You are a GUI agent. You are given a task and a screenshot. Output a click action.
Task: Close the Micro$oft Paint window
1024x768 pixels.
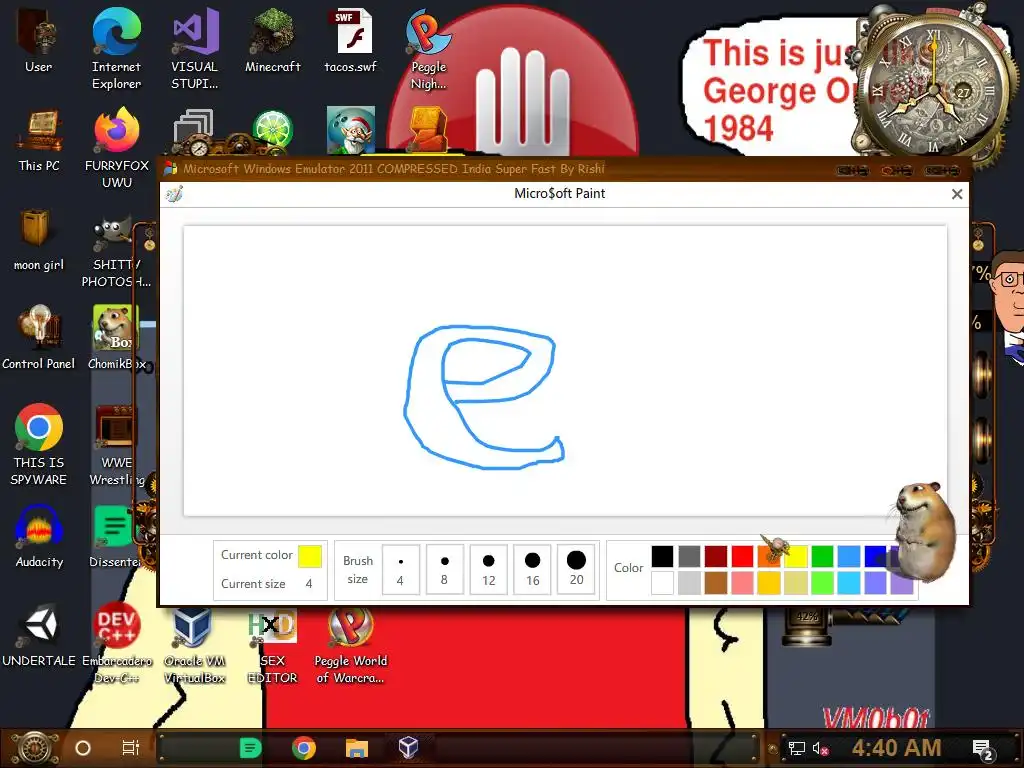957,194
